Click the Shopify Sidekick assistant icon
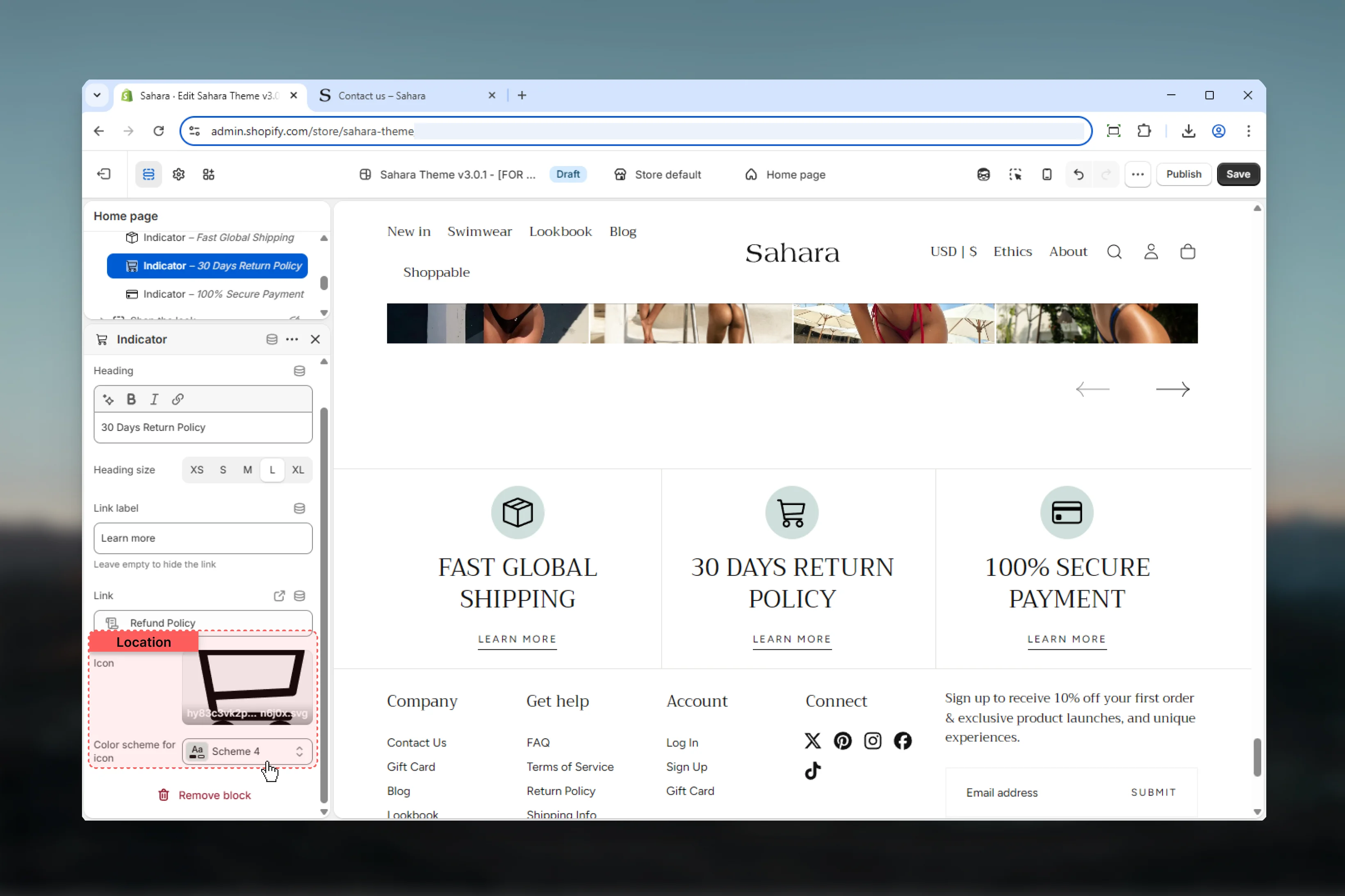This screenshot has width=1345, height=896. (x=983, y=174)
